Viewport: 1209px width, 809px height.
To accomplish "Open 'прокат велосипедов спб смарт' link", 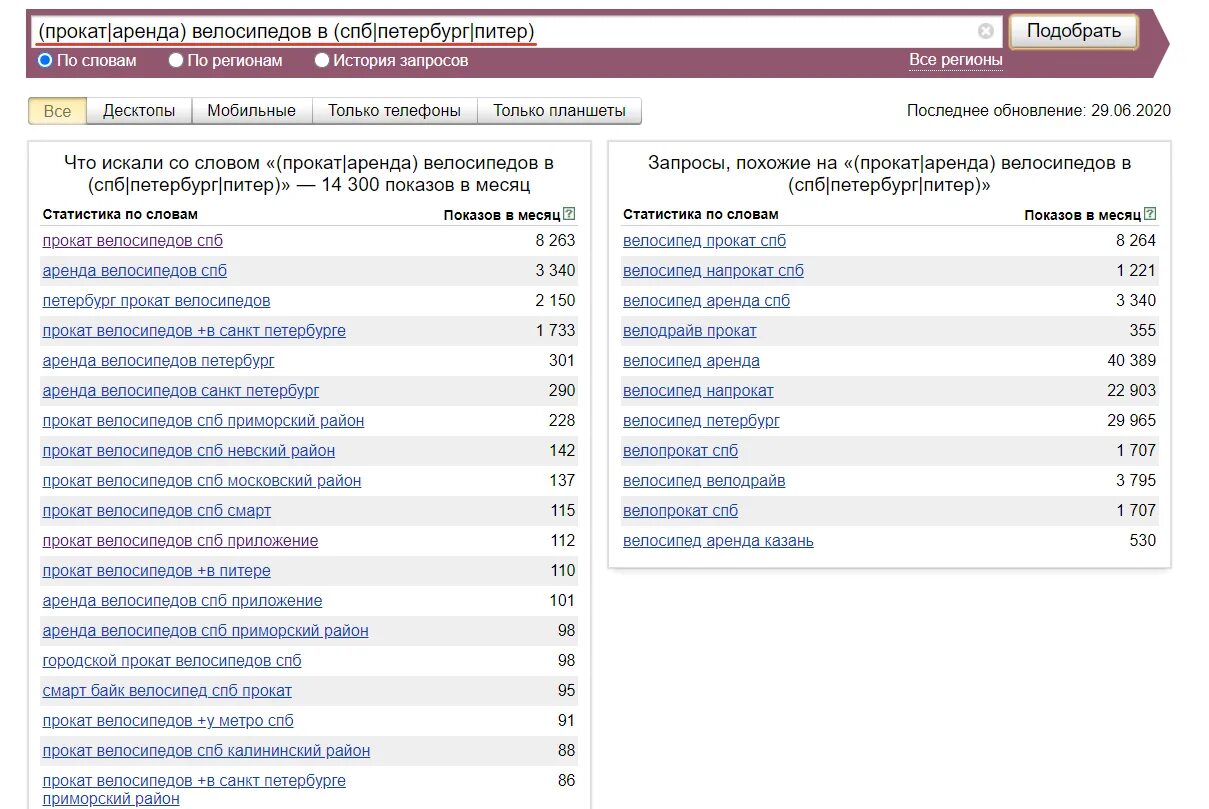I will click(x=157, y=511).
